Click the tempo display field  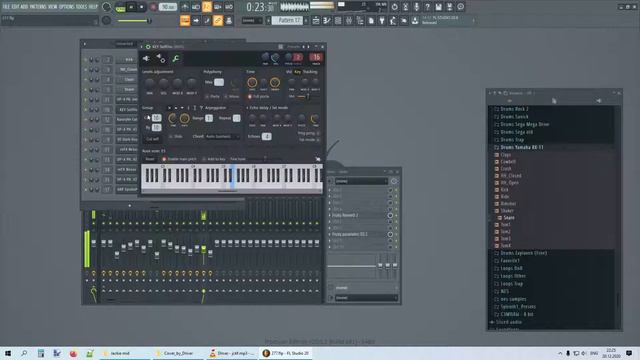pyautogui.click(x=168, y=7)
